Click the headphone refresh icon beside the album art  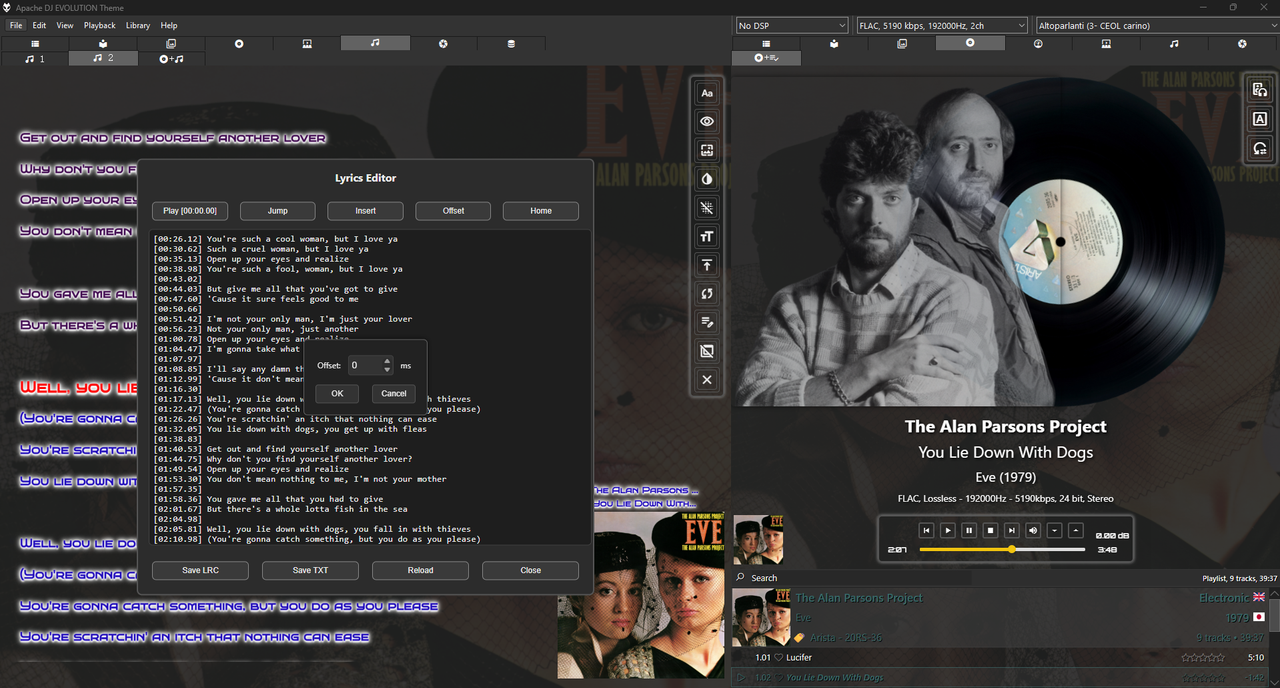coord(1260,148)
